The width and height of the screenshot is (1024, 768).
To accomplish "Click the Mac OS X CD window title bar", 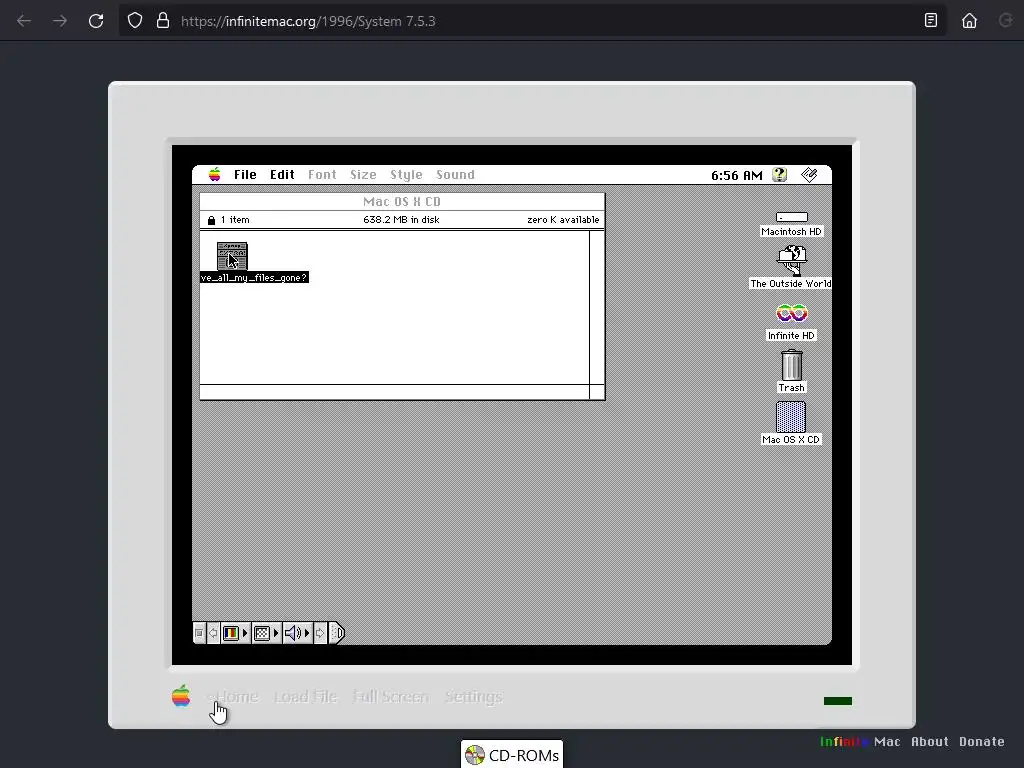I will tap(402, 202).
